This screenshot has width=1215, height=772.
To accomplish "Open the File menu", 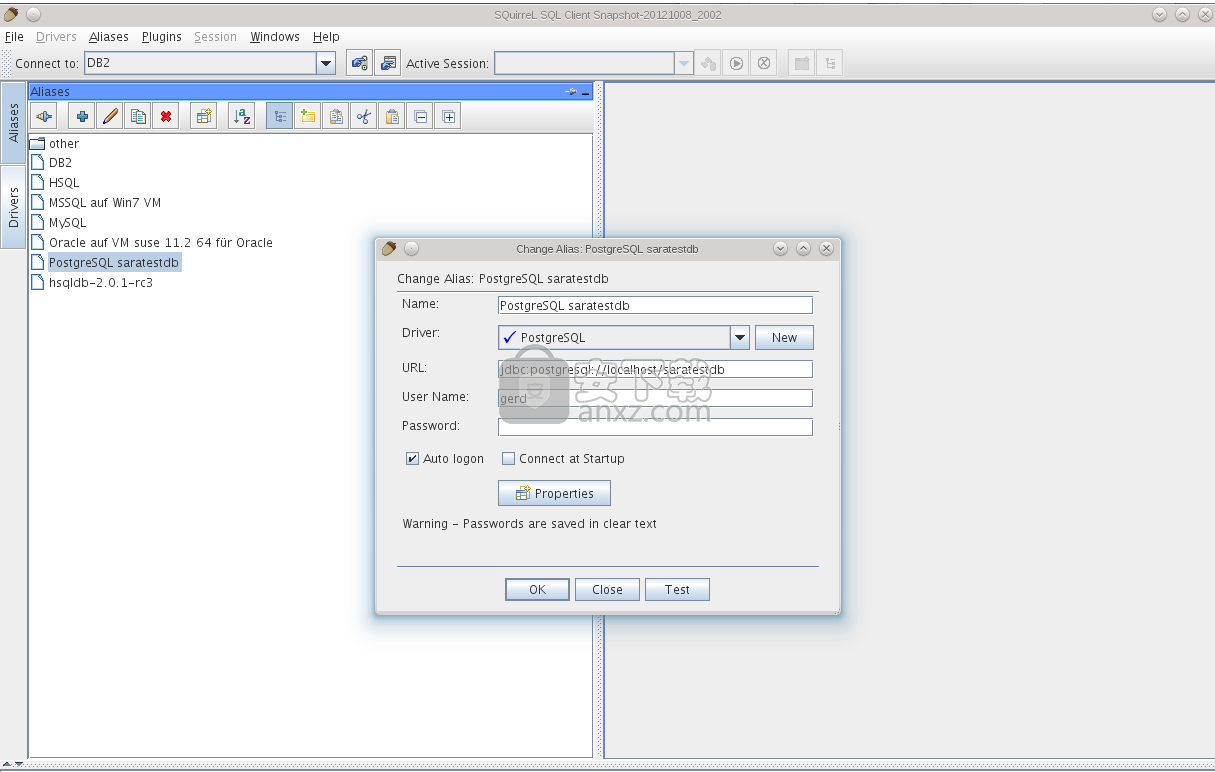I will click(x=14, y=37).
